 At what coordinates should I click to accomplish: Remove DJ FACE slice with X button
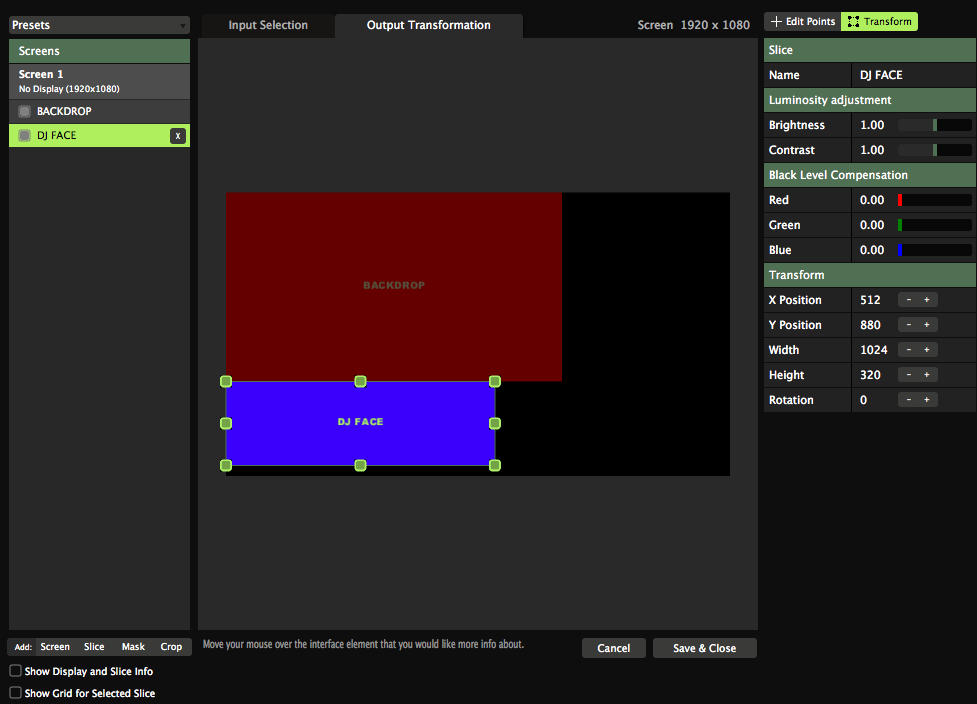[177, 136]
